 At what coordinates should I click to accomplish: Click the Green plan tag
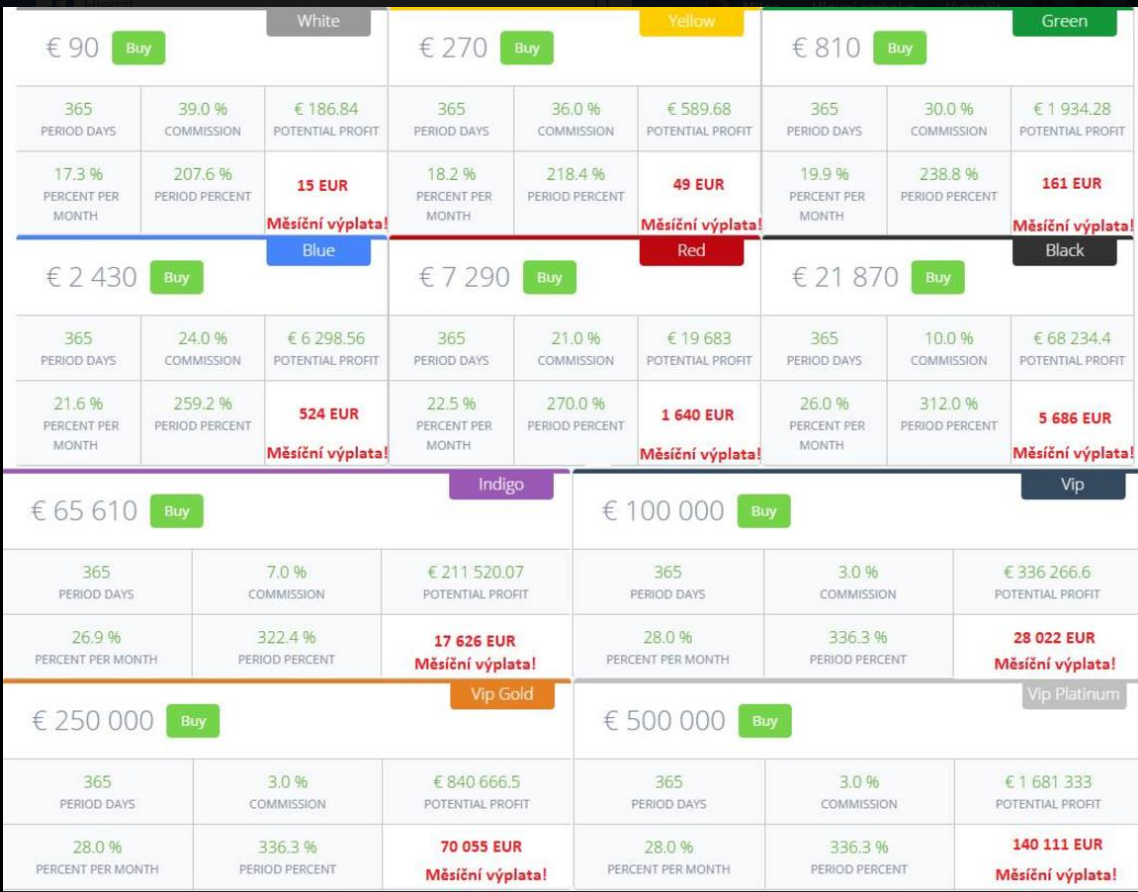[1064, 22]
